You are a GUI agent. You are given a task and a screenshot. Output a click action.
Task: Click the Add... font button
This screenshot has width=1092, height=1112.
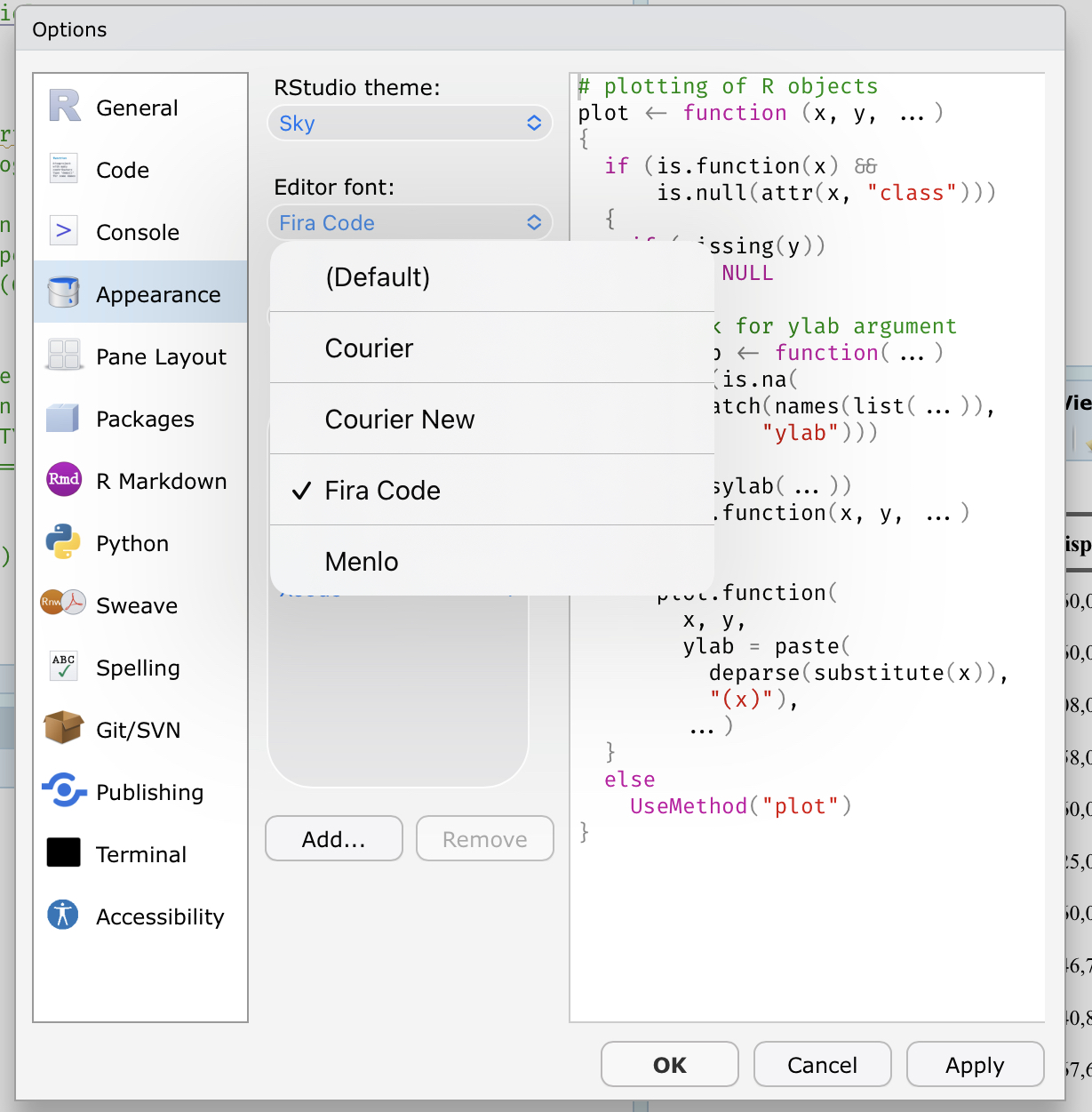click(x=333, y=838)
